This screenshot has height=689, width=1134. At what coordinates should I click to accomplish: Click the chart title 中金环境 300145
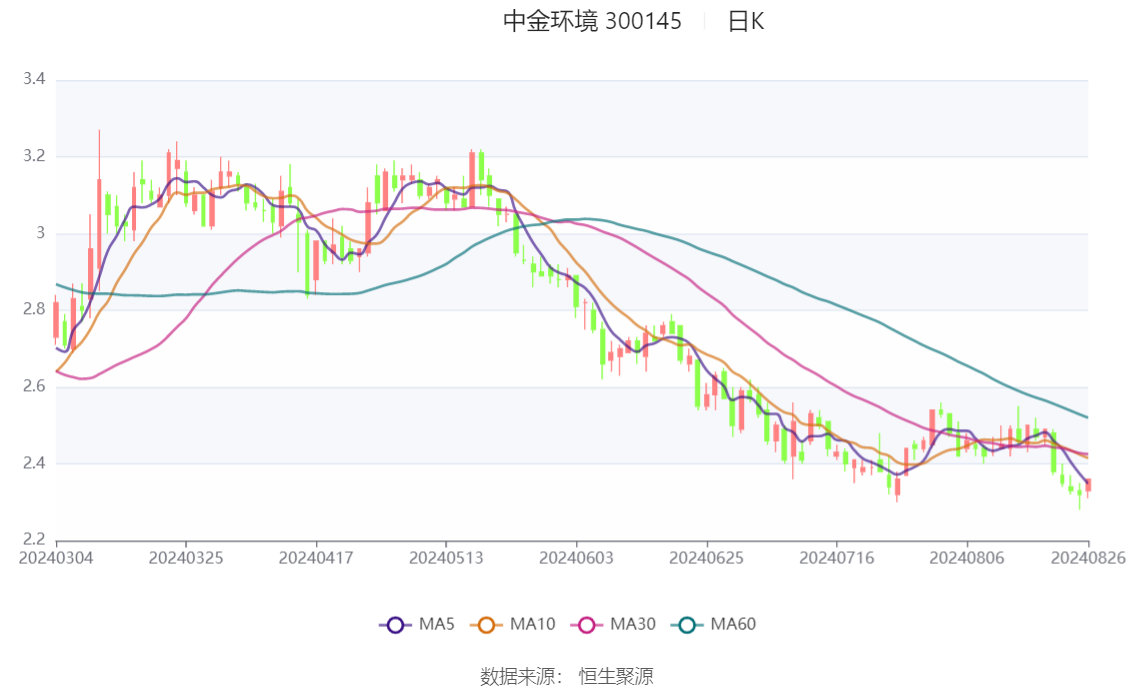592,21
